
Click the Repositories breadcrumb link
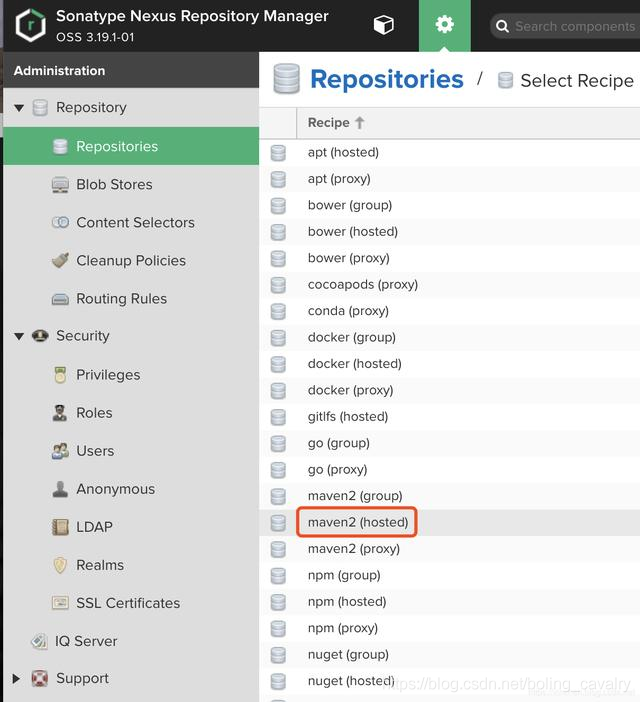click(387, 79)
